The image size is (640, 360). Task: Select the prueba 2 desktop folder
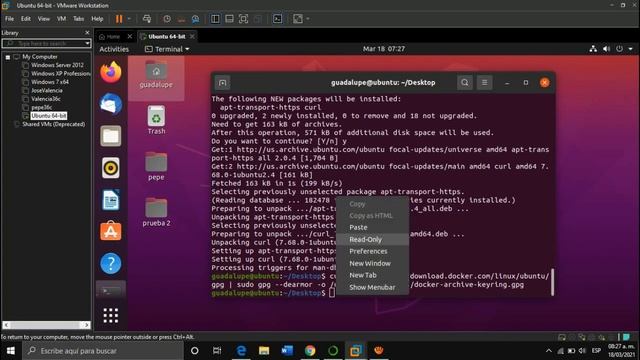(156, 212)
